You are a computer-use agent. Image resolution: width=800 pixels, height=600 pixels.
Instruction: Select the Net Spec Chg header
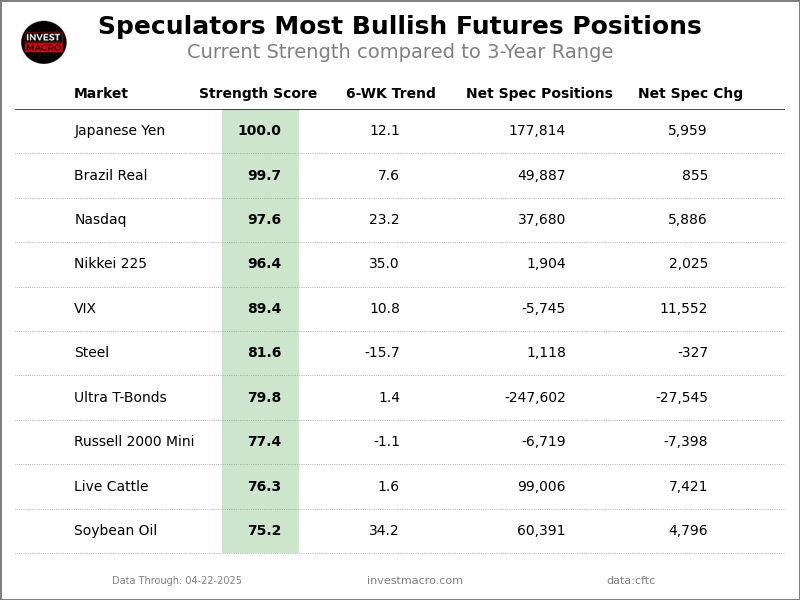coord(690,94)
